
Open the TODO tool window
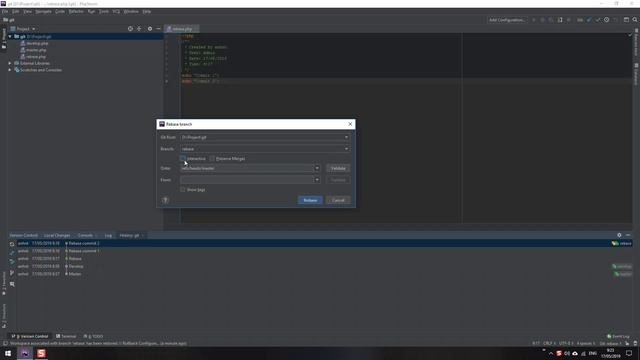point(93,336)
